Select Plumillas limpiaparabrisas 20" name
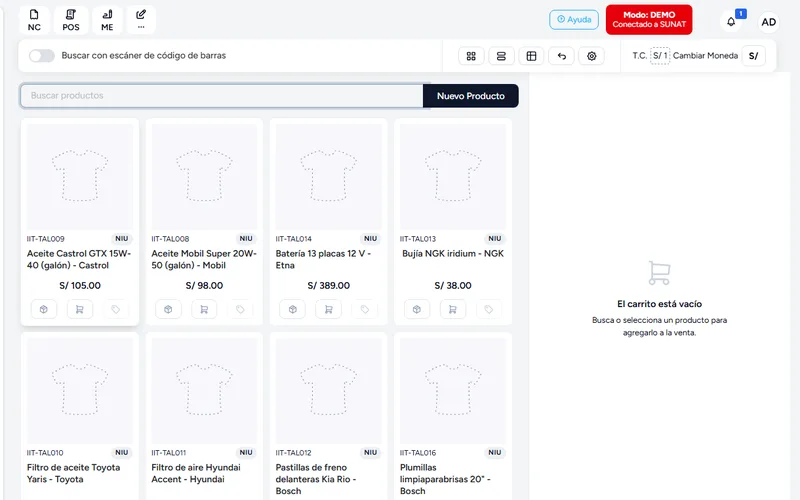Image resolution: width=800 pixels, height=500 pixels. pyautogui.click(x=445, y=479)
